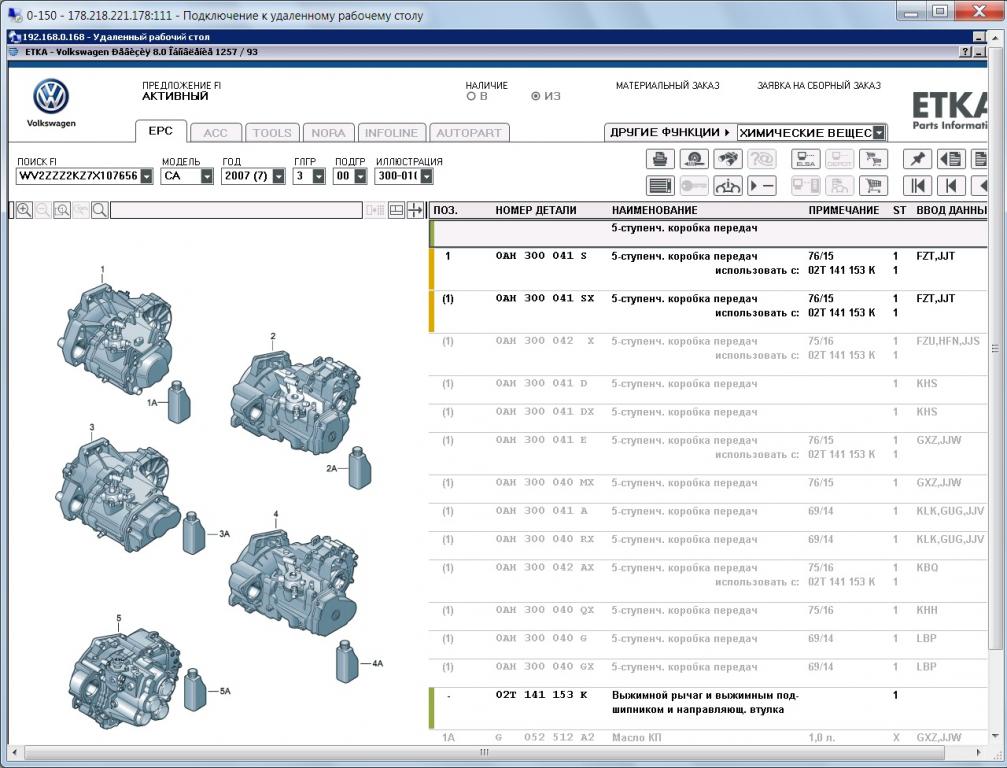
Task: Switch to the AUTOPART tab
Action: pyautogui.click(x=469, y=133)
